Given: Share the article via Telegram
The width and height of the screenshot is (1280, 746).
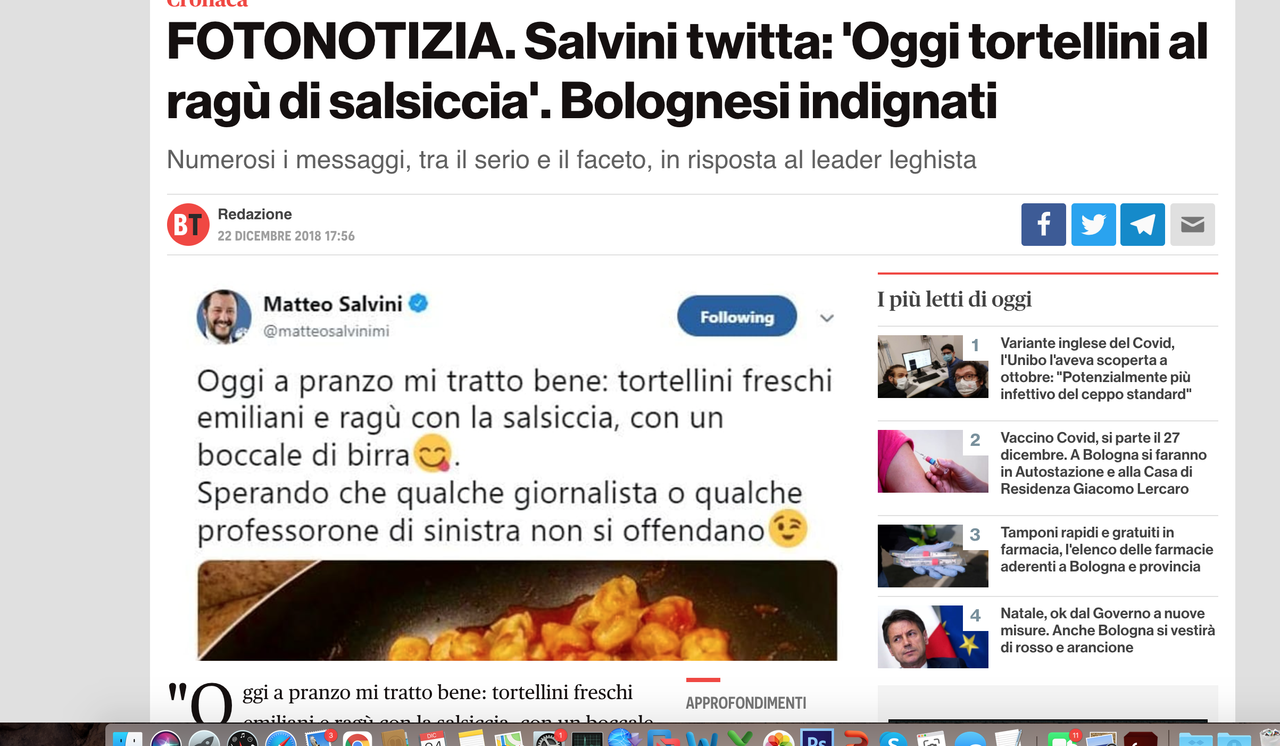Looking at the screenshot, I should click(1142, 224).
